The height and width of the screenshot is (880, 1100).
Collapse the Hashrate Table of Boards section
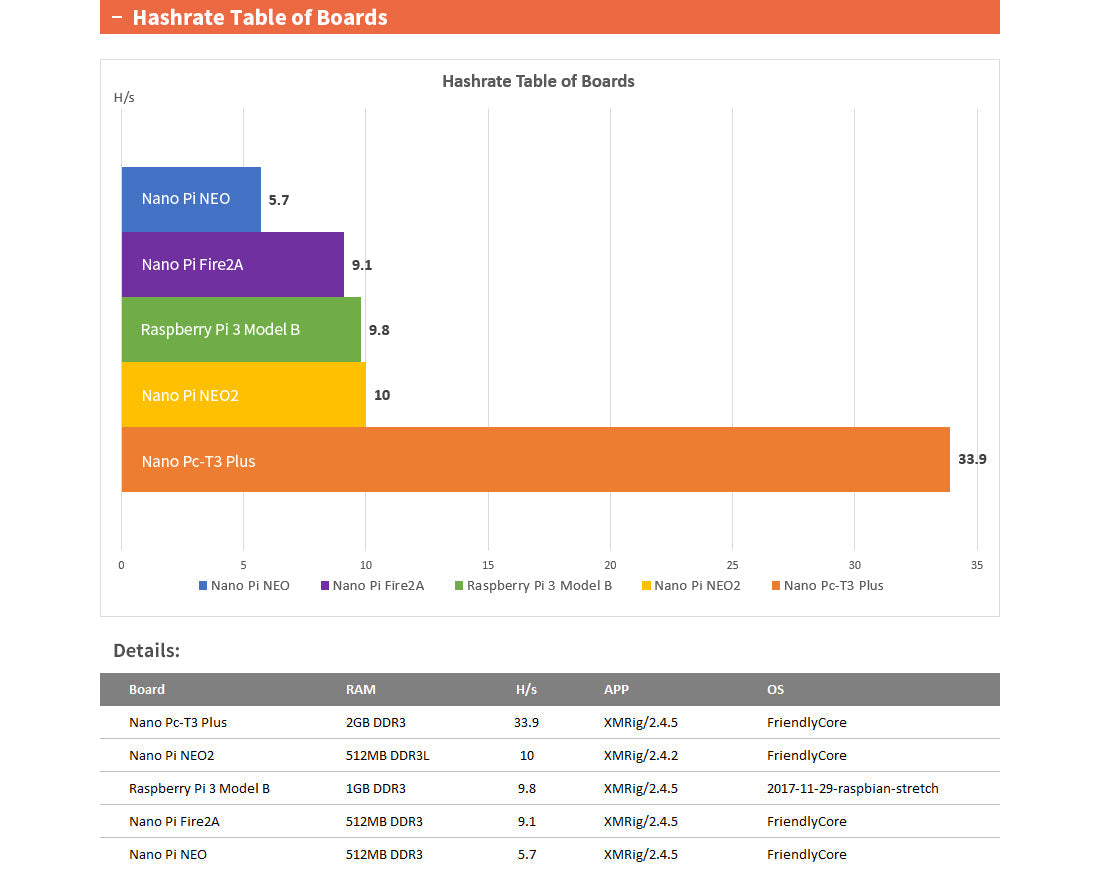point(117,18)
